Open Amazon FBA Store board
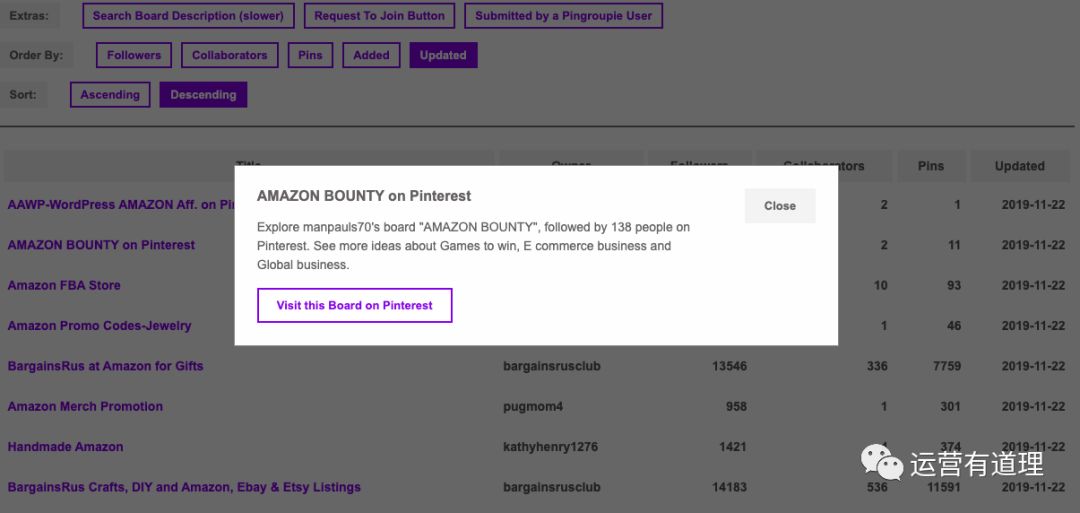 pyautogui.click(x=64, y=285)
